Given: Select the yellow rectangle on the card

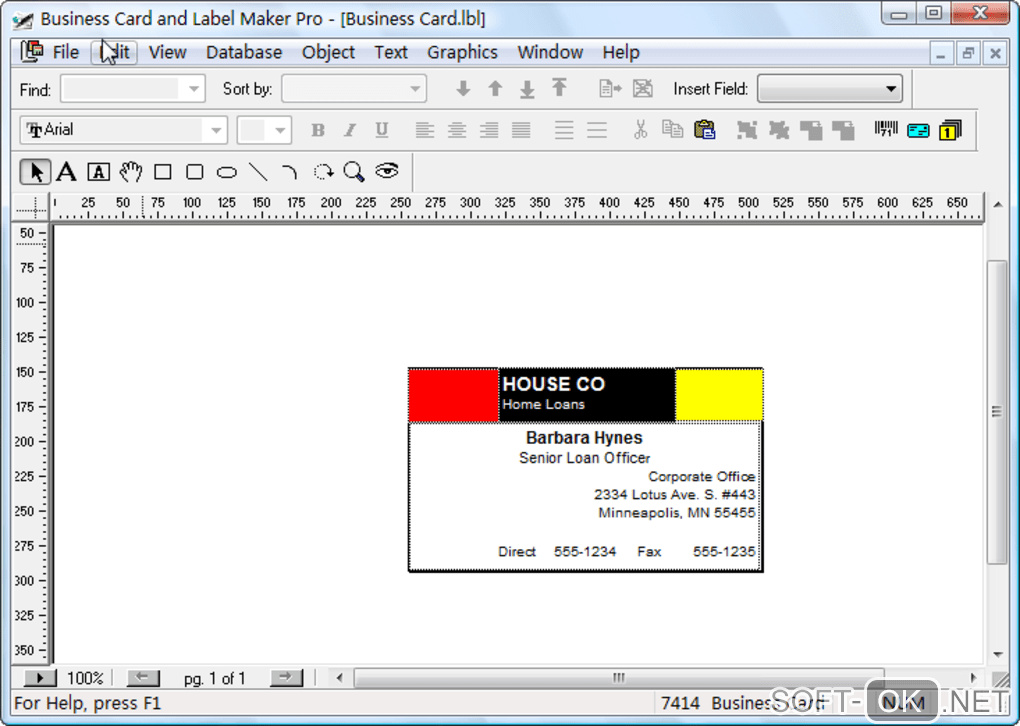Looking at the screenshot, I should [719, 395].
